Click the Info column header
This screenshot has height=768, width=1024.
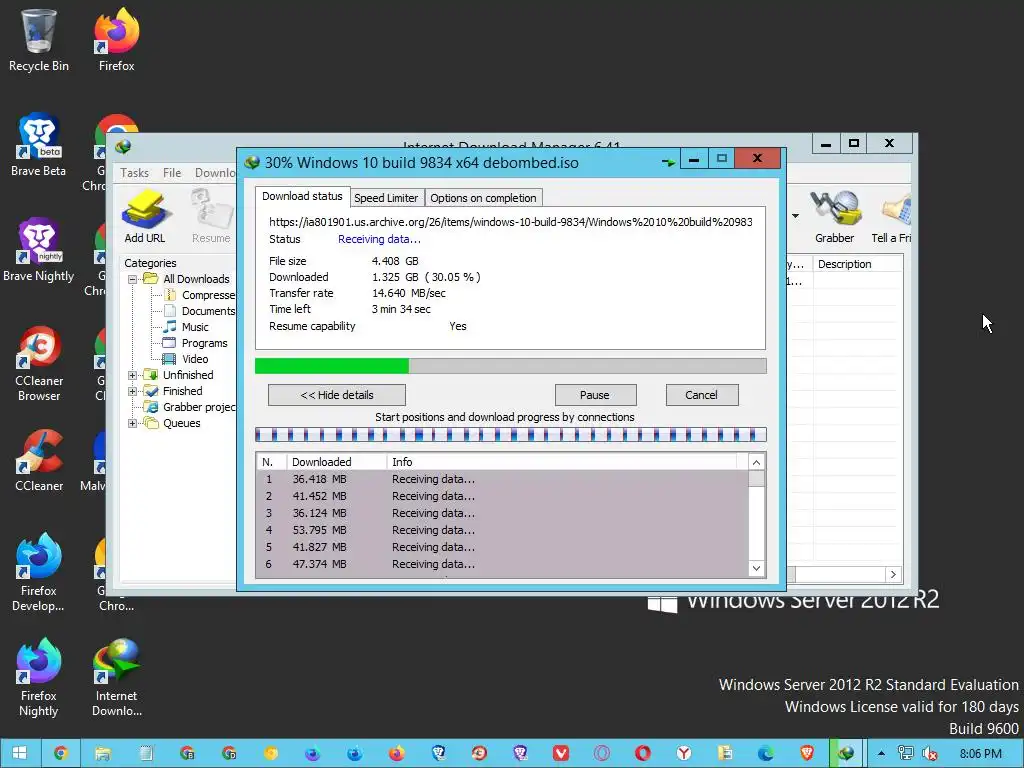pyautogui.click(x=562, y=462)
